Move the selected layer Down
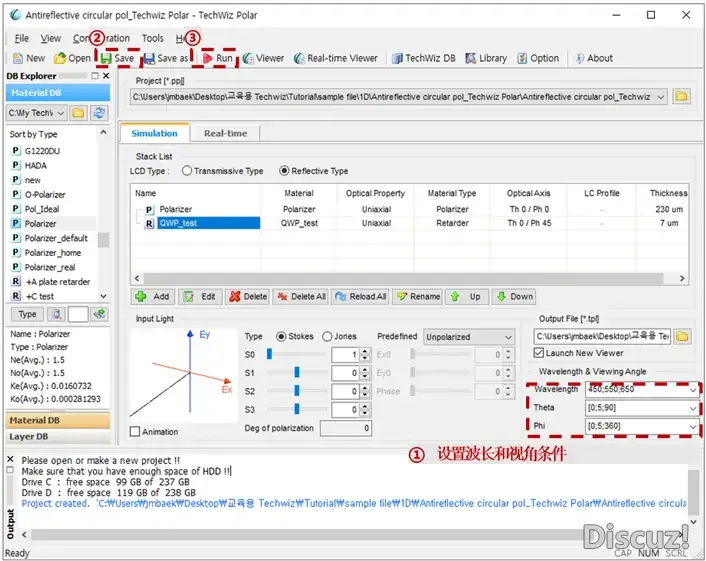This screenshot has width=706, height=561. [514, 297]
